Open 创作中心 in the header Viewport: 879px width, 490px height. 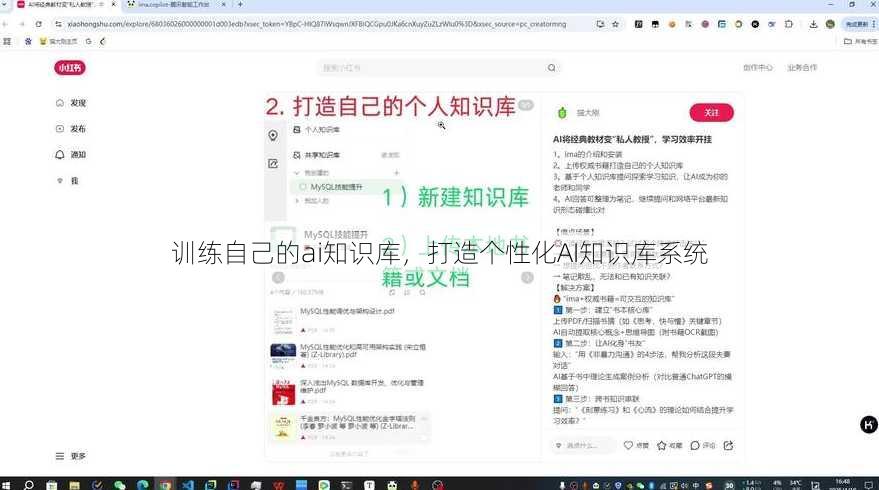pyautogui.click(x=758, y=67)
